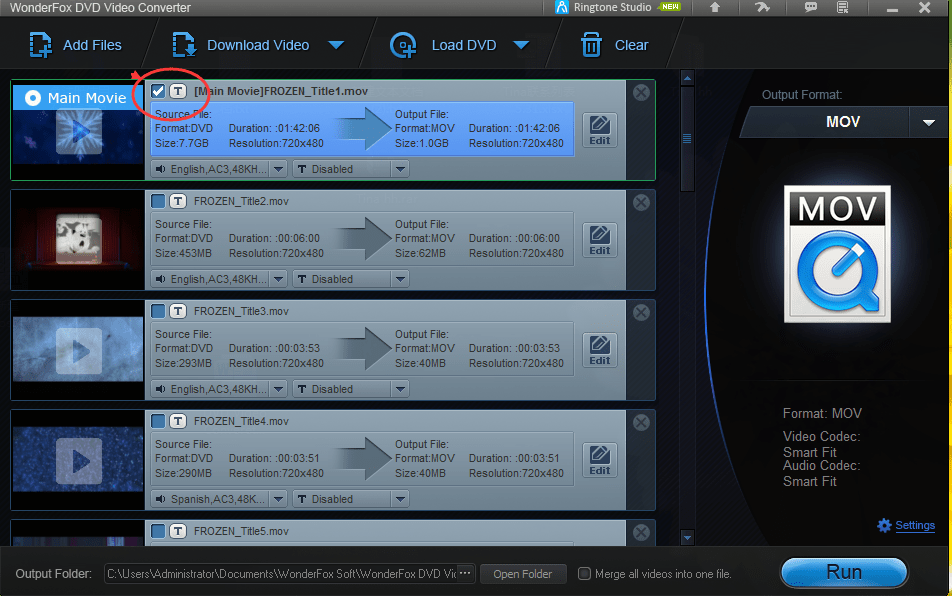Viewport: 952px width, 596px height.
Task: Edit the FROZEN_Title4.mov video
Action: pyautogui.click(x=600, y=460)
